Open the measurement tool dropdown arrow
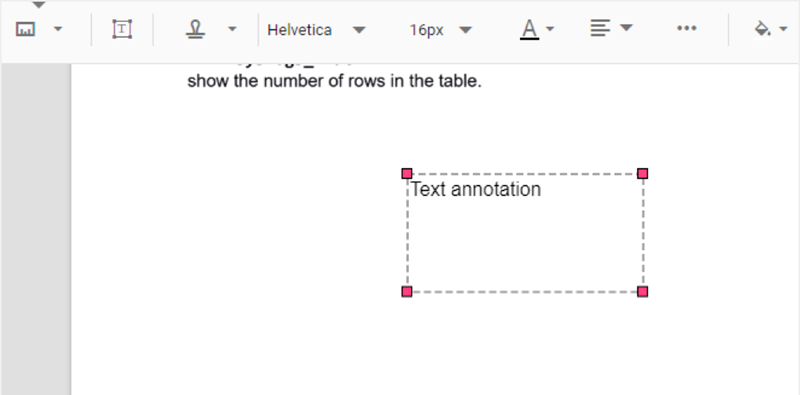The height and width of the screenshot is (395, 800). 58,29
